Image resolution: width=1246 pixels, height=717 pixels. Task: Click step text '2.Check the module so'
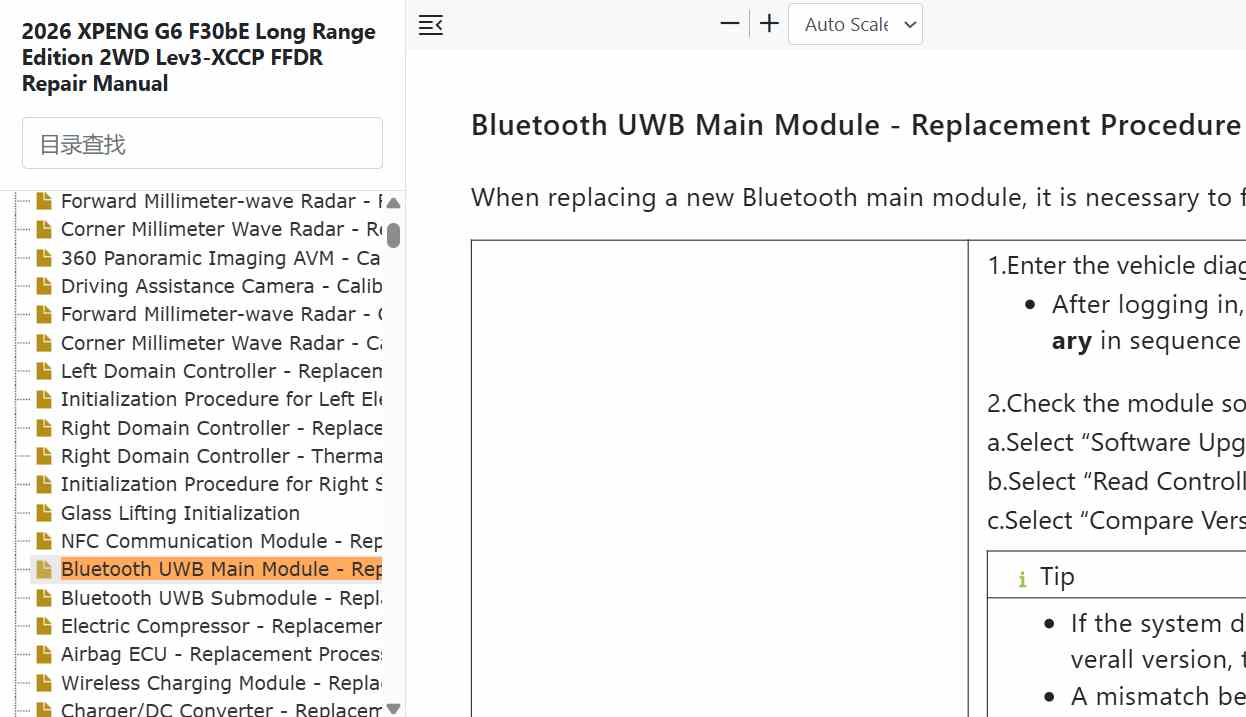point(1116,403)
